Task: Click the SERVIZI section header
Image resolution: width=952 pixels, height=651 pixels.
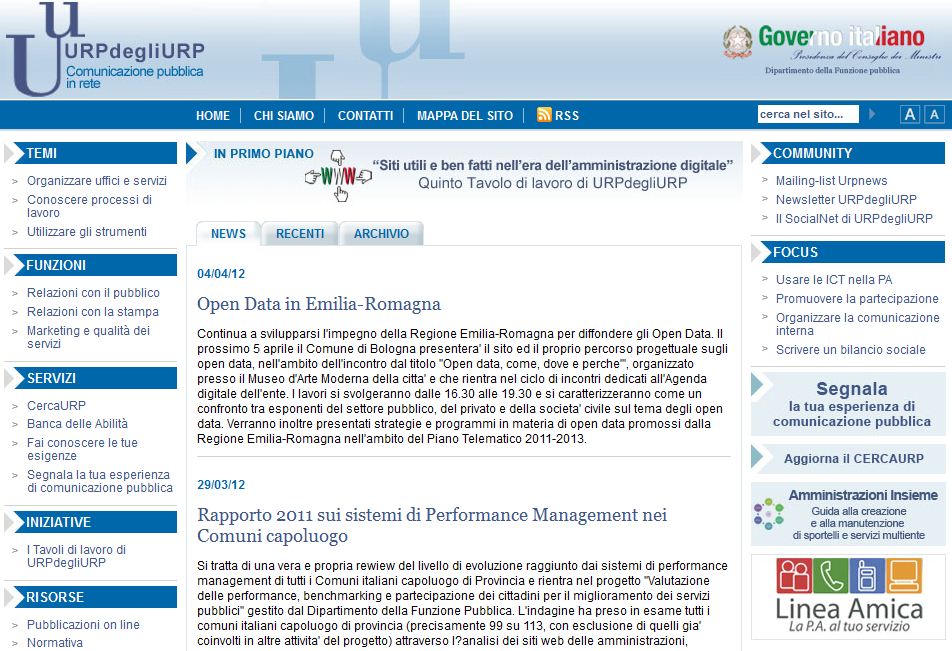Action: (90, 378)
